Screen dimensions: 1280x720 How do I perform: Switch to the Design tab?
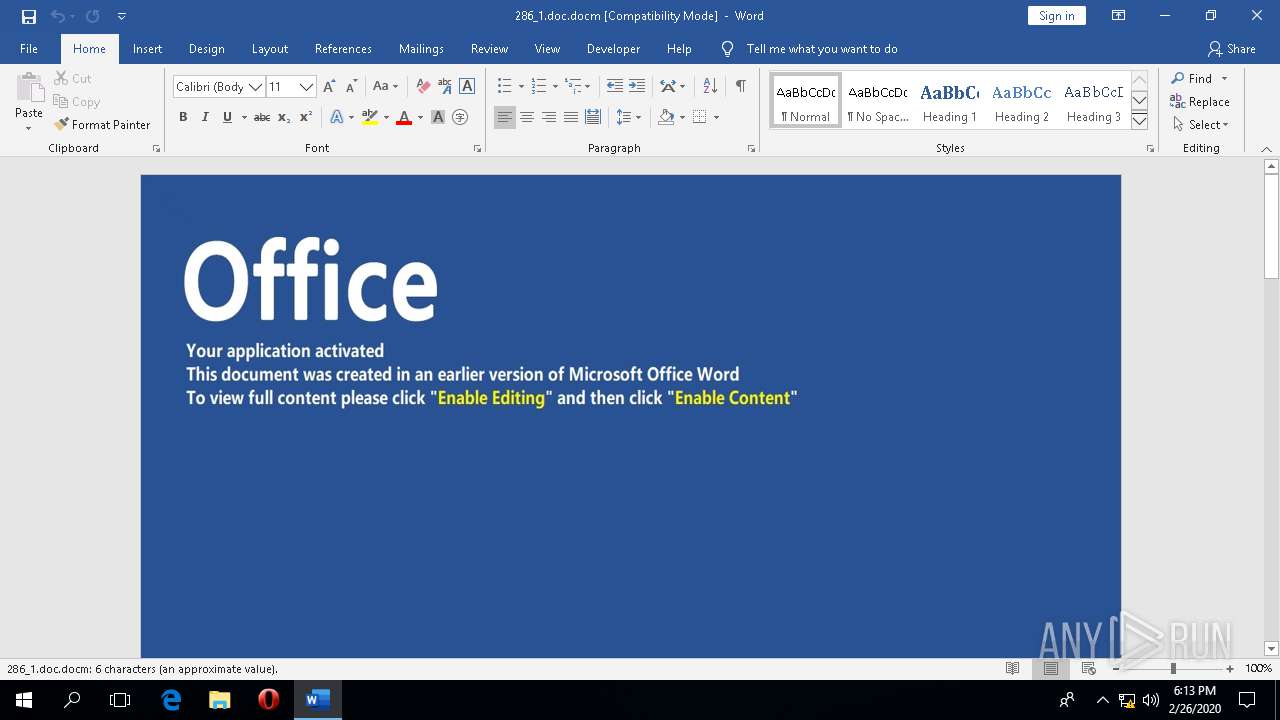[x=206, y=49]
